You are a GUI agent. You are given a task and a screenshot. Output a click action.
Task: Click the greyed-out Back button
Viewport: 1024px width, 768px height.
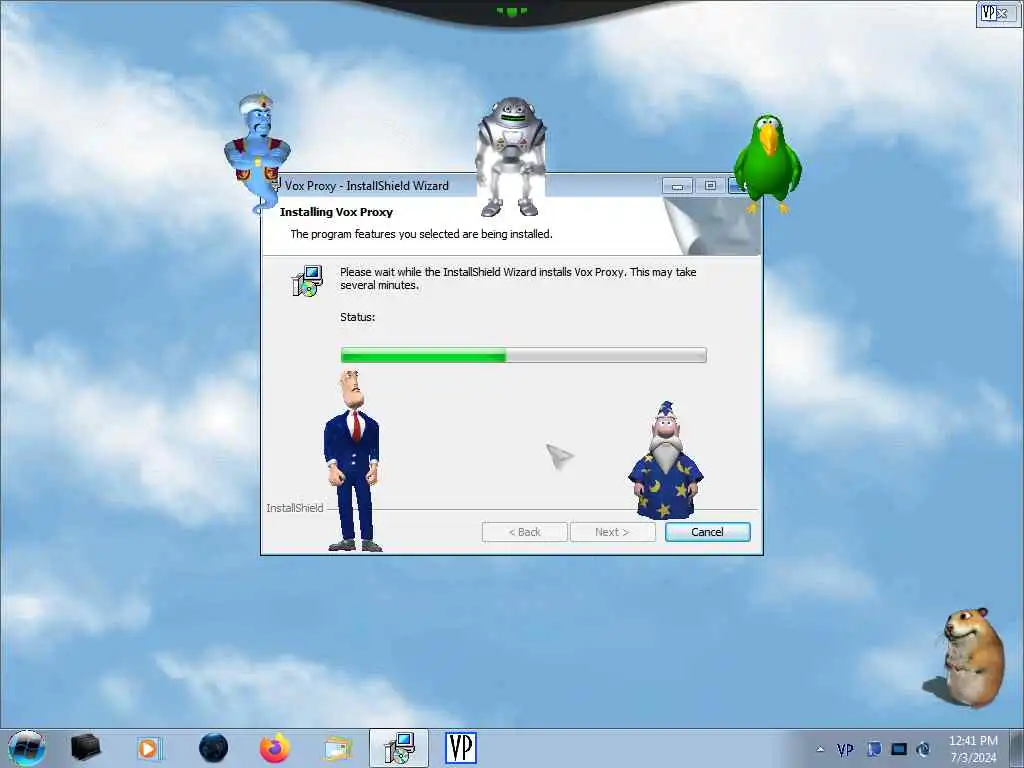pos(524,532)
